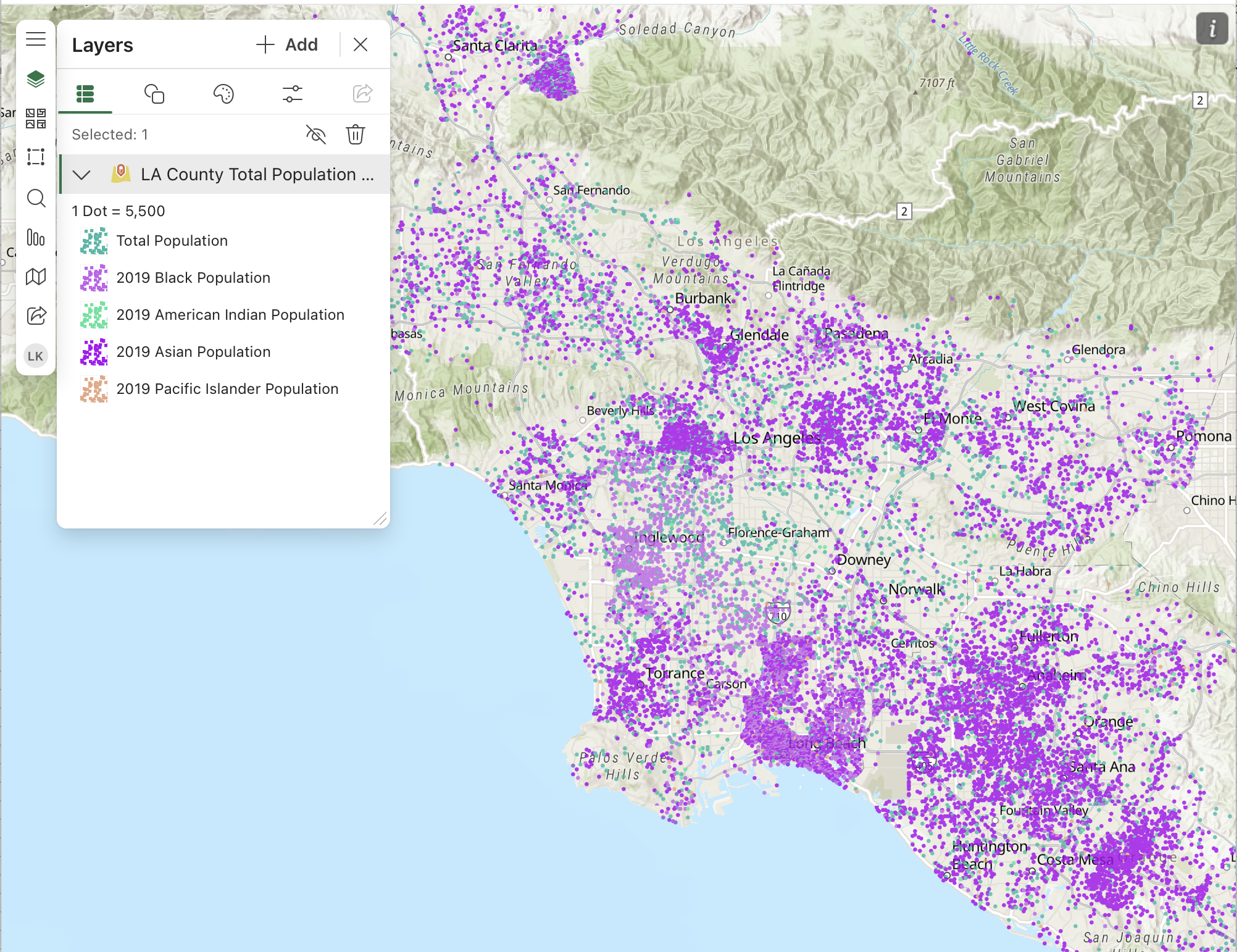Screen dimensions: 1237x952
Task: Switch to the shapes symbology tab
Action: (x=154, y=93)
